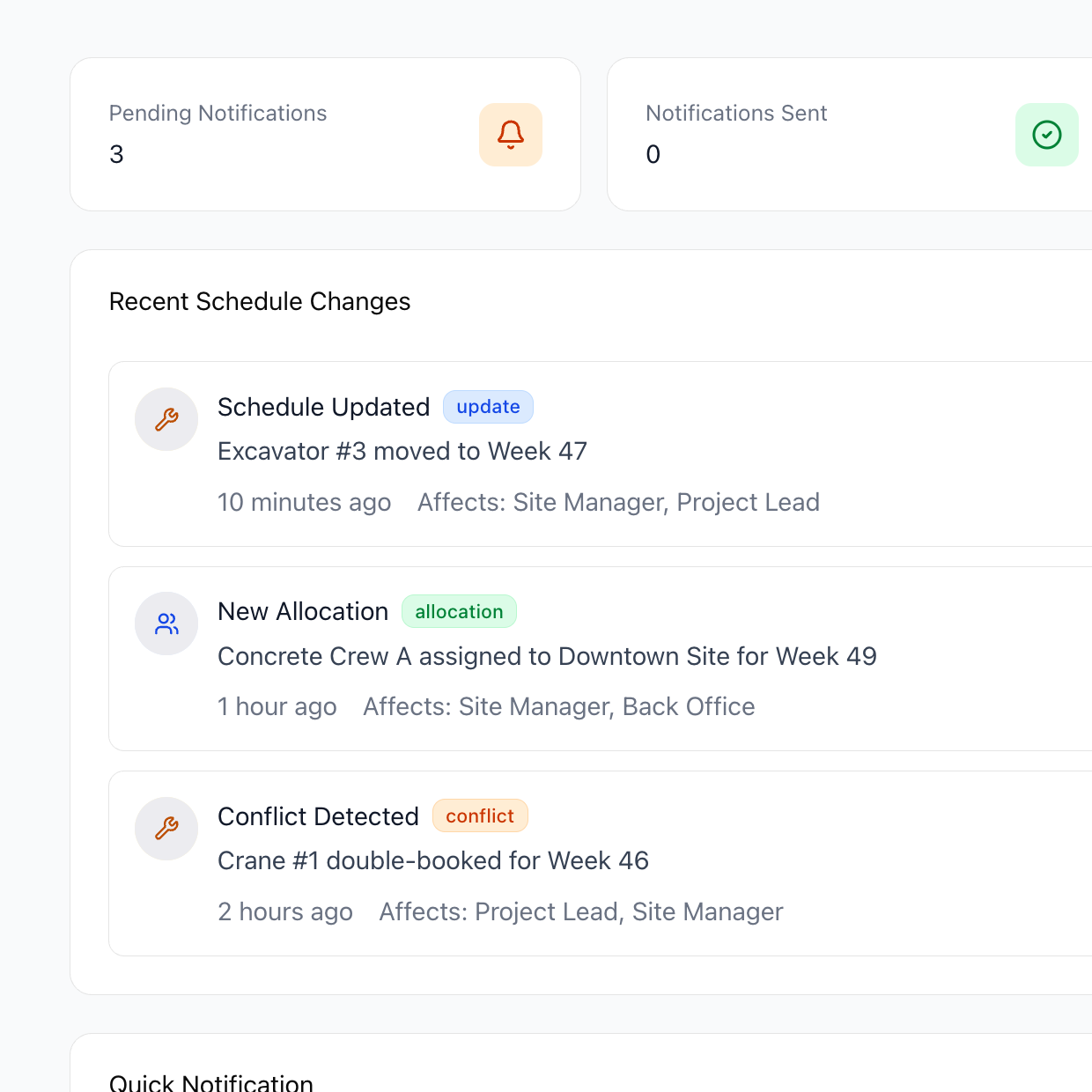
Task: Click 'Affects: Site Manager, Project Lead' text
Action: [618, 502]
